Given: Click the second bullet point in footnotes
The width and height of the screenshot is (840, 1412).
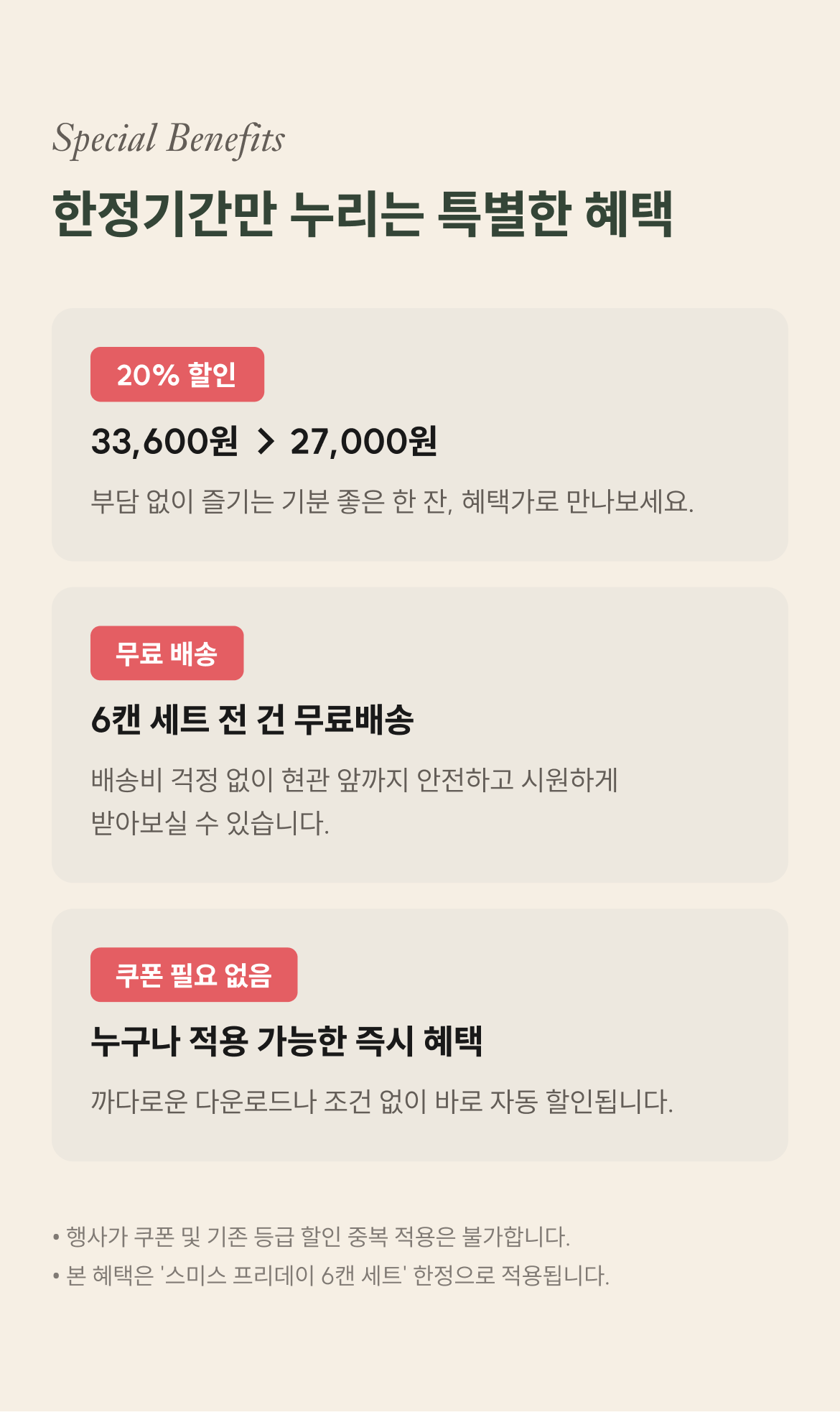Looking at the screenshot, I should (x=56, y=1276).
